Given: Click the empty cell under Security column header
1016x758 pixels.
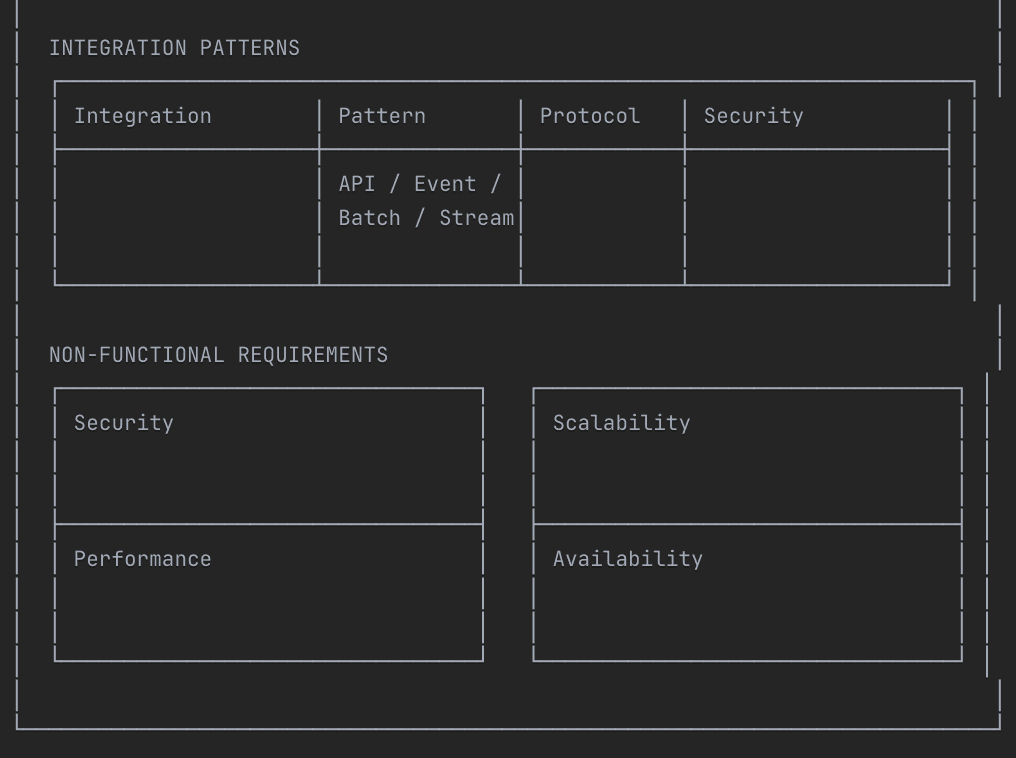Looking at the screenshot, I should [x=816, y=218].
